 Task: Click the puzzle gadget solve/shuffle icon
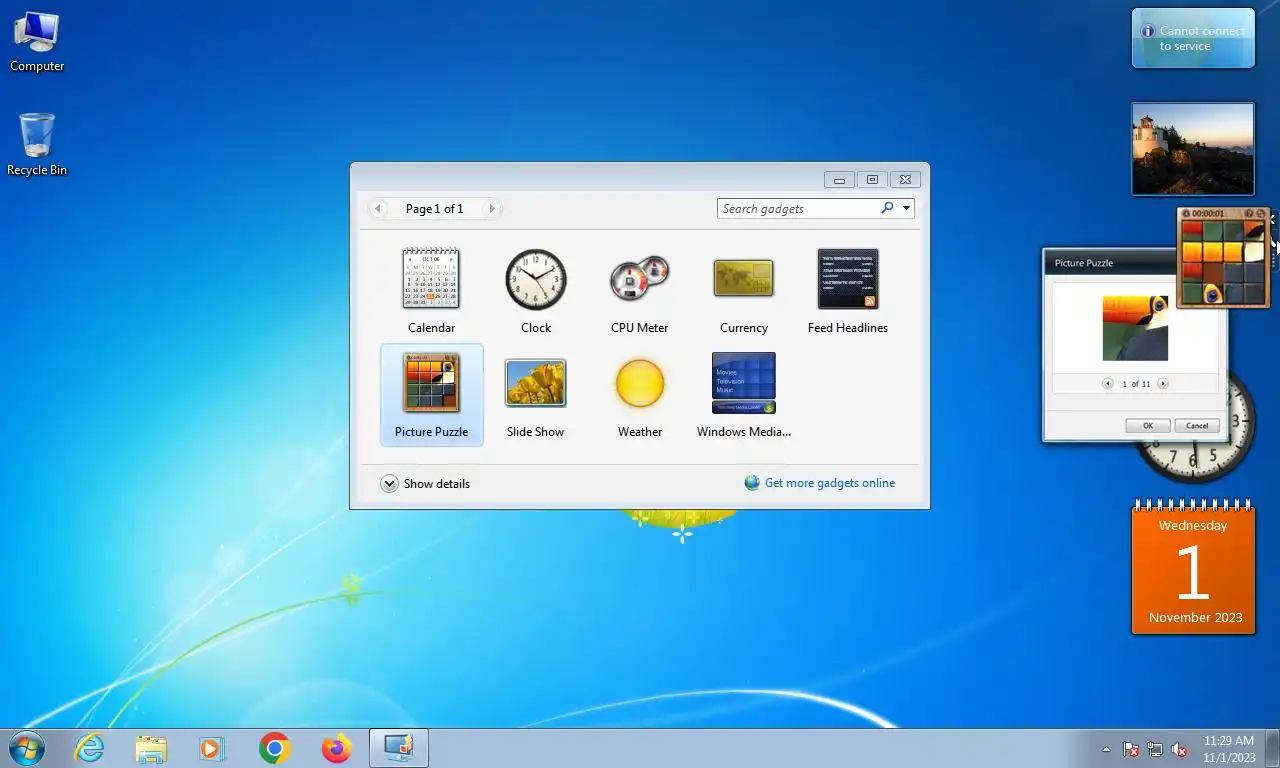click(1261, 213)
